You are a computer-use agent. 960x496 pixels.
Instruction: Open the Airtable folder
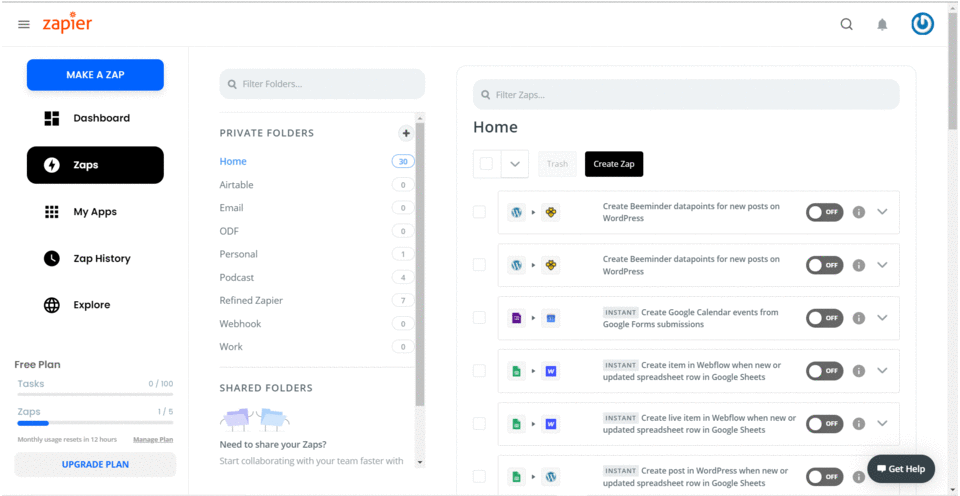tap(236, 185)
